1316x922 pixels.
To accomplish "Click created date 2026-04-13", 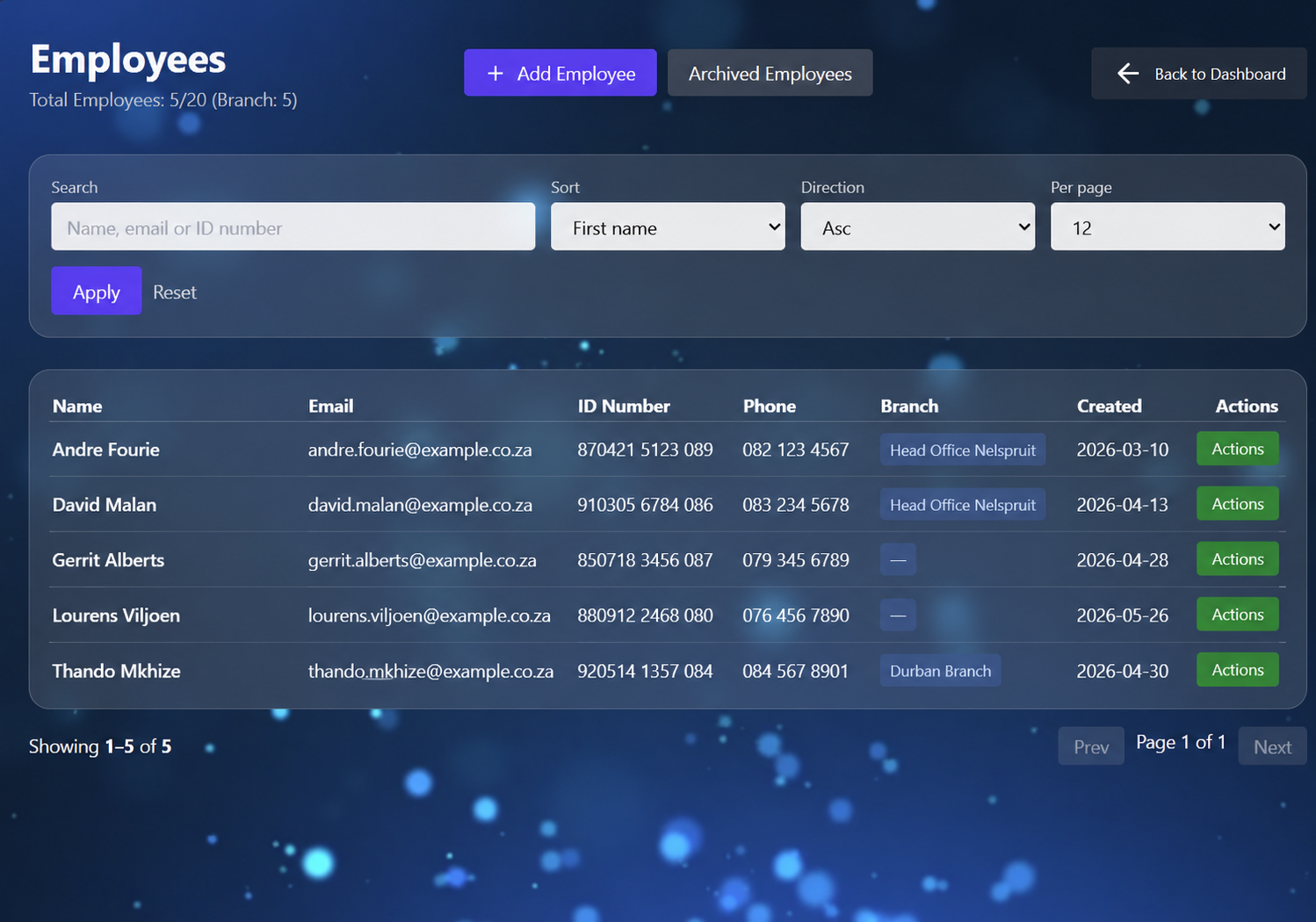I will pyautogui.click(x=1123, y=505).
